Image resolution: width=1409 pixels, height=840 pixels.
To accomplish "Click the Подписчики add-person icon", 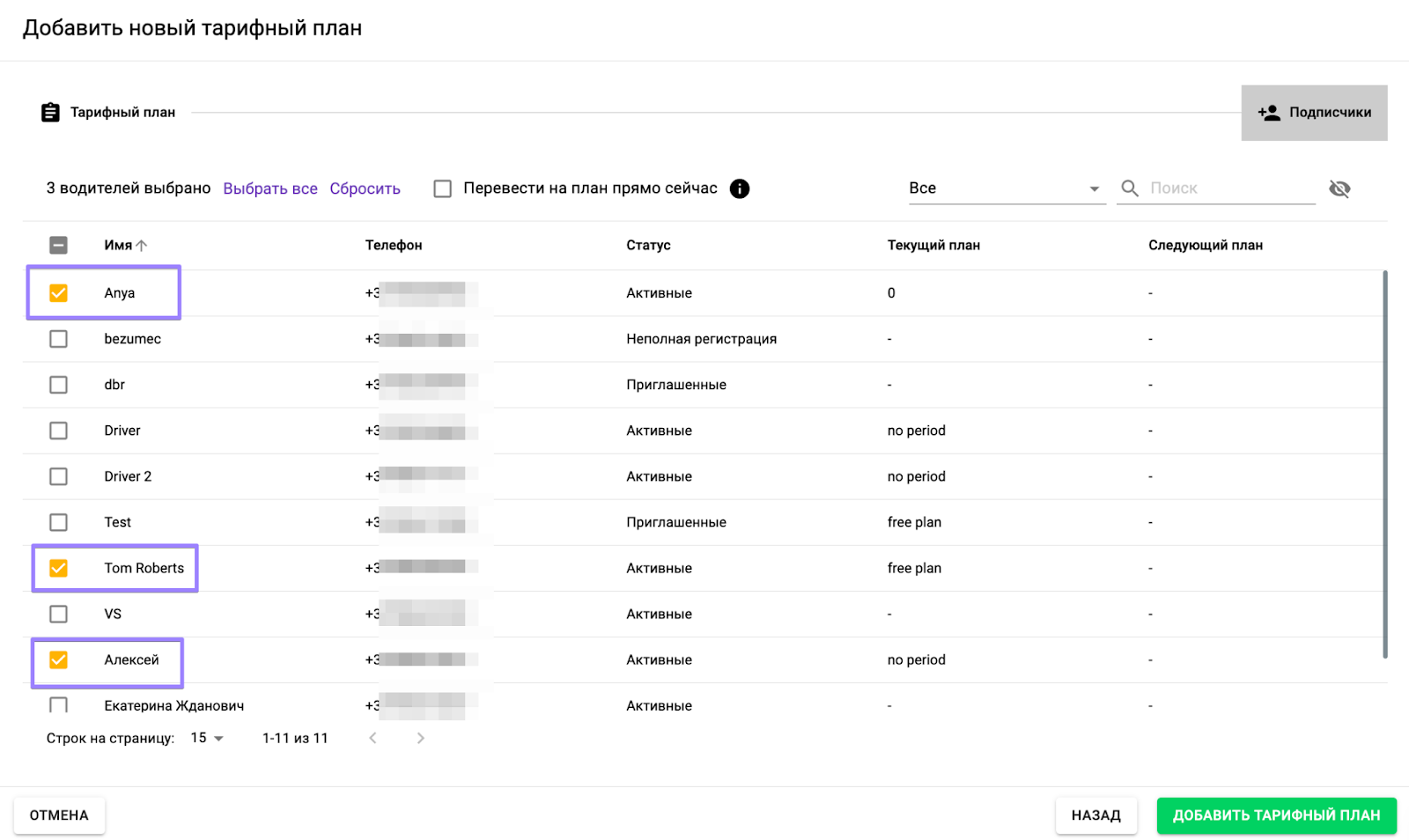I will (1269, 113).
